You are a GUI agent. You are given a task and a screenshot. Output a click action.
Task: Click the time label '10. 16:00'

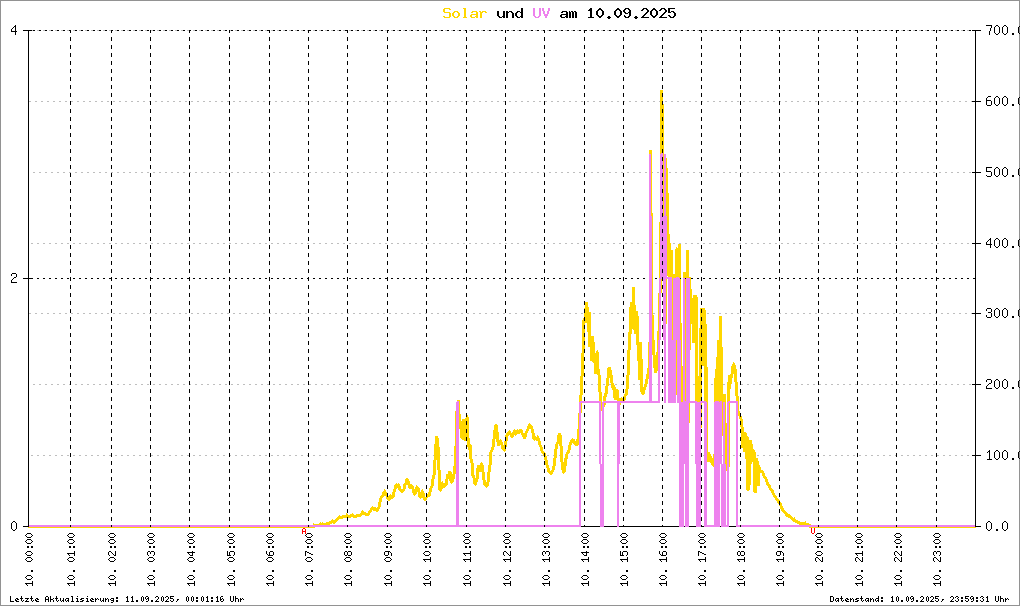click(664, 559)
